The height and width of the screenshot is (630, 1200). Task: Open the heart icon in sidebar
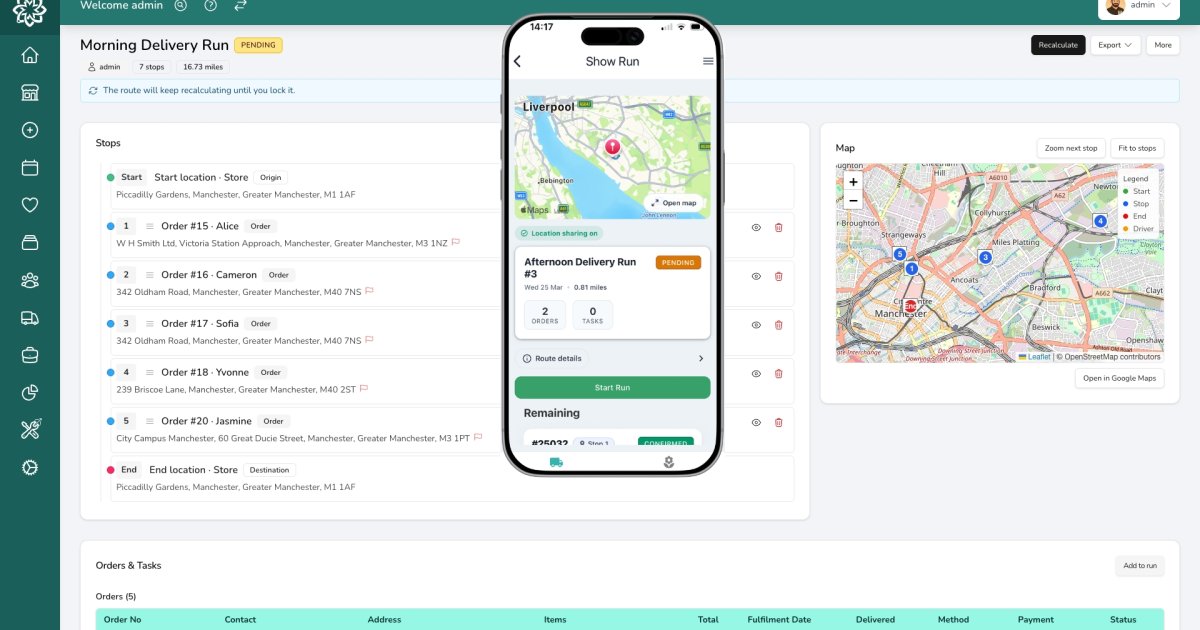tap(30, 205)
